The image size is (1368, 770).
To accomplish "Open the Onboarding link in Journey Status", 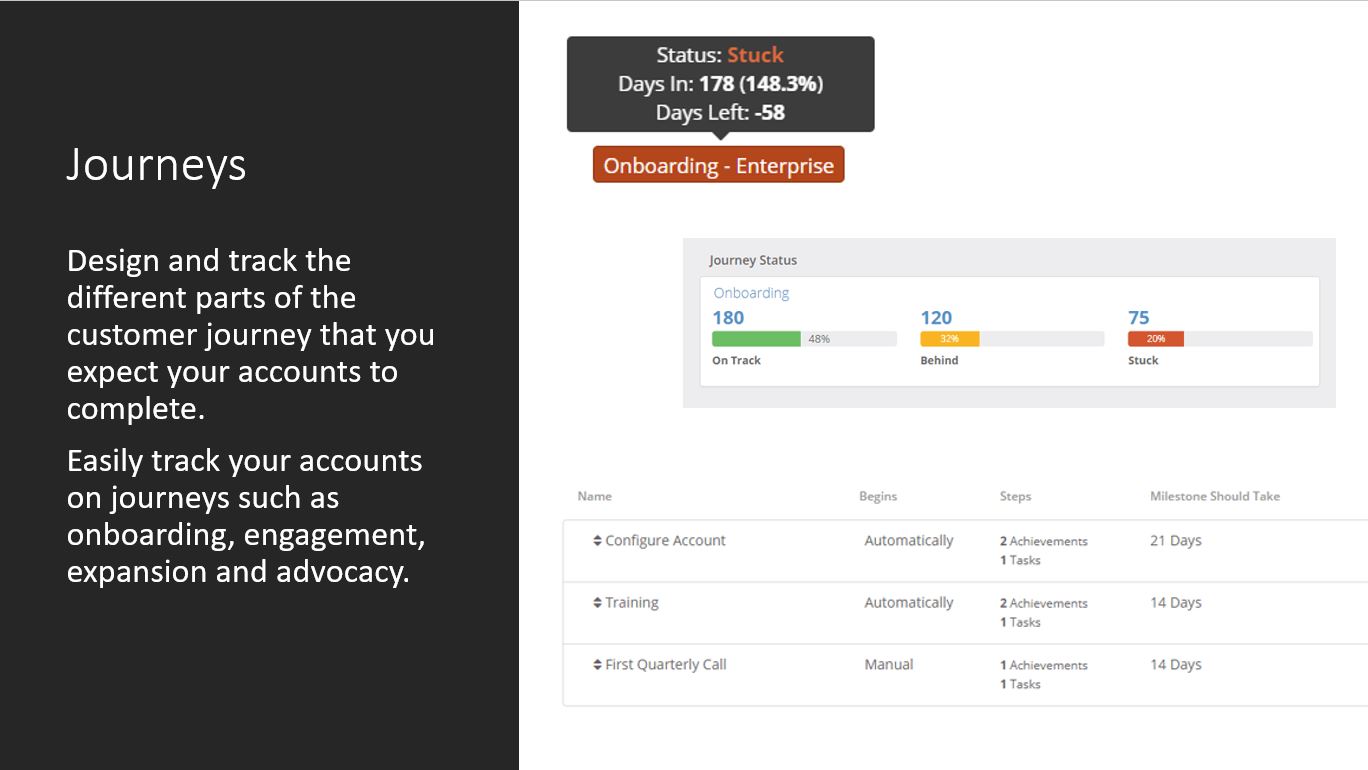I will pos(751,293).
